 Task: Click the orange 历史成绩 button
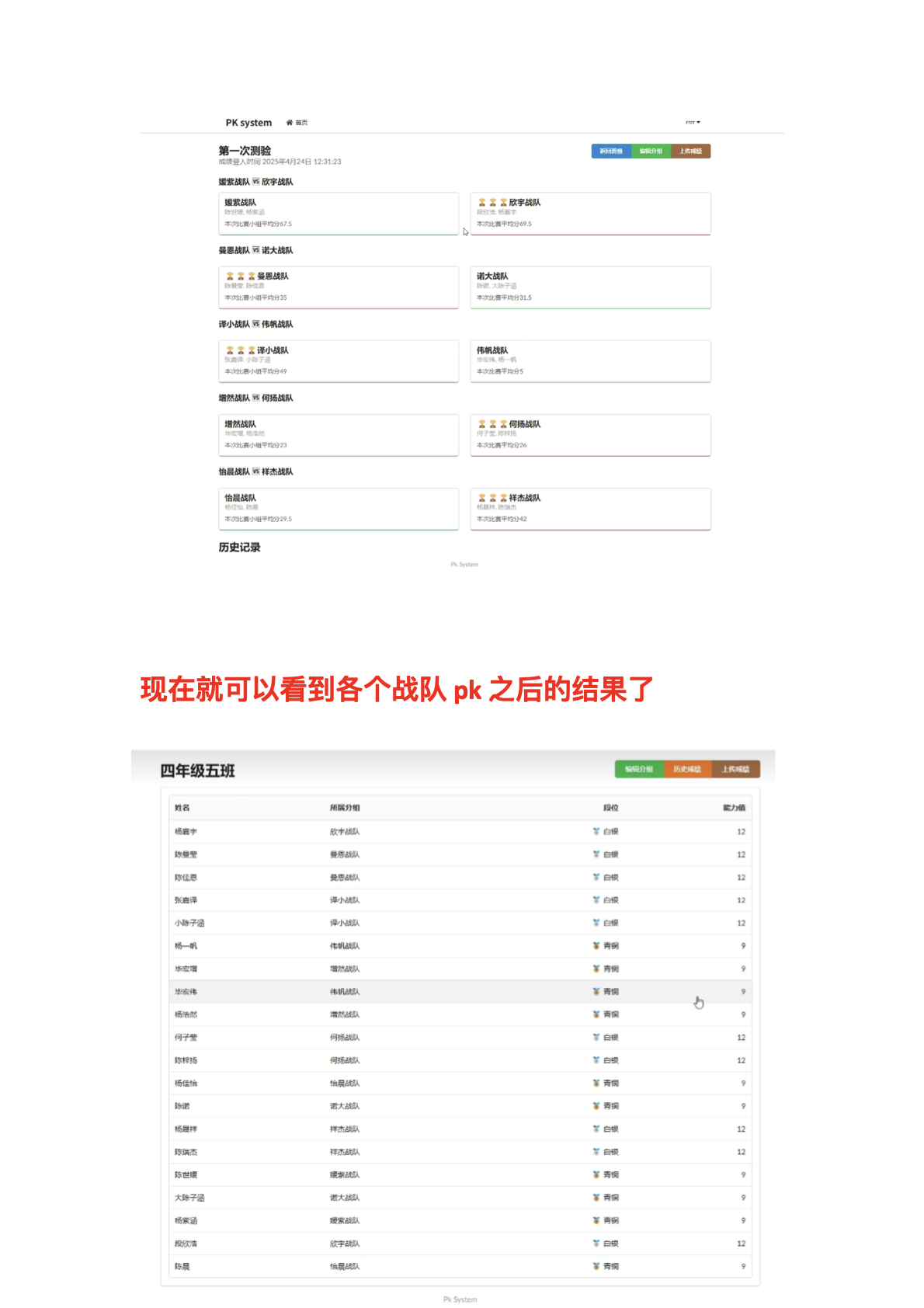click(x=686, y=770)
